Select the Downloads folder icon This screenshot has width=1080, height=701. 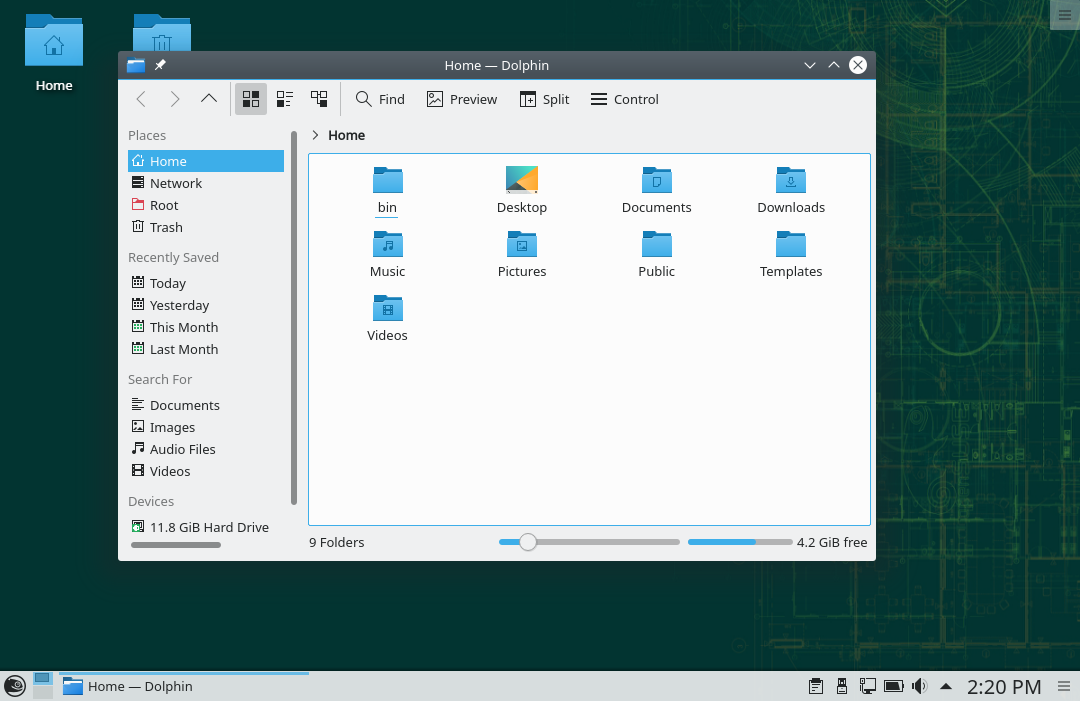pos(791,180)
